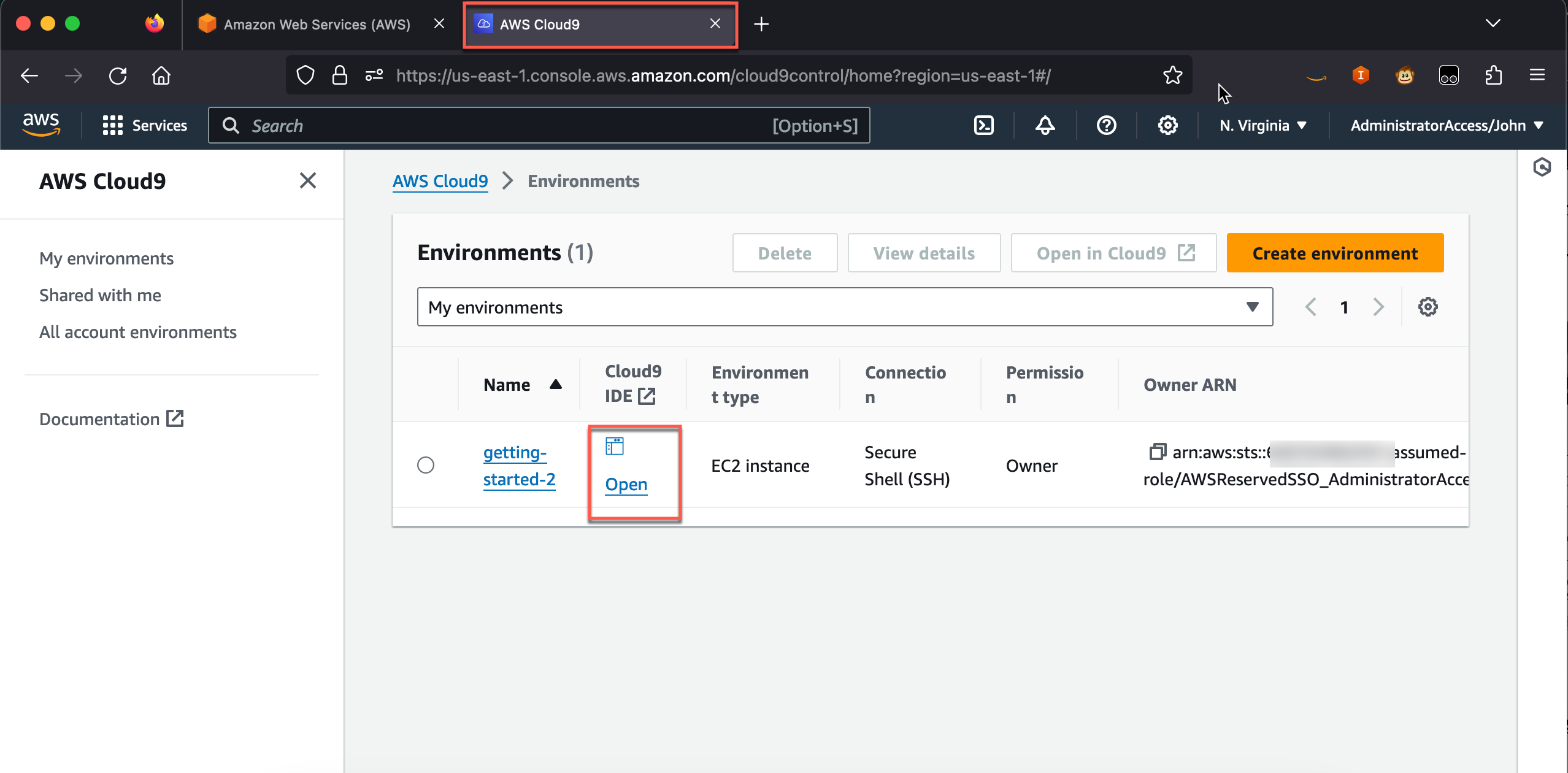This screenshot has width=1568, height=773.
Task: Close the Amazon Web Services (AWS) tab
Action: 439,23
